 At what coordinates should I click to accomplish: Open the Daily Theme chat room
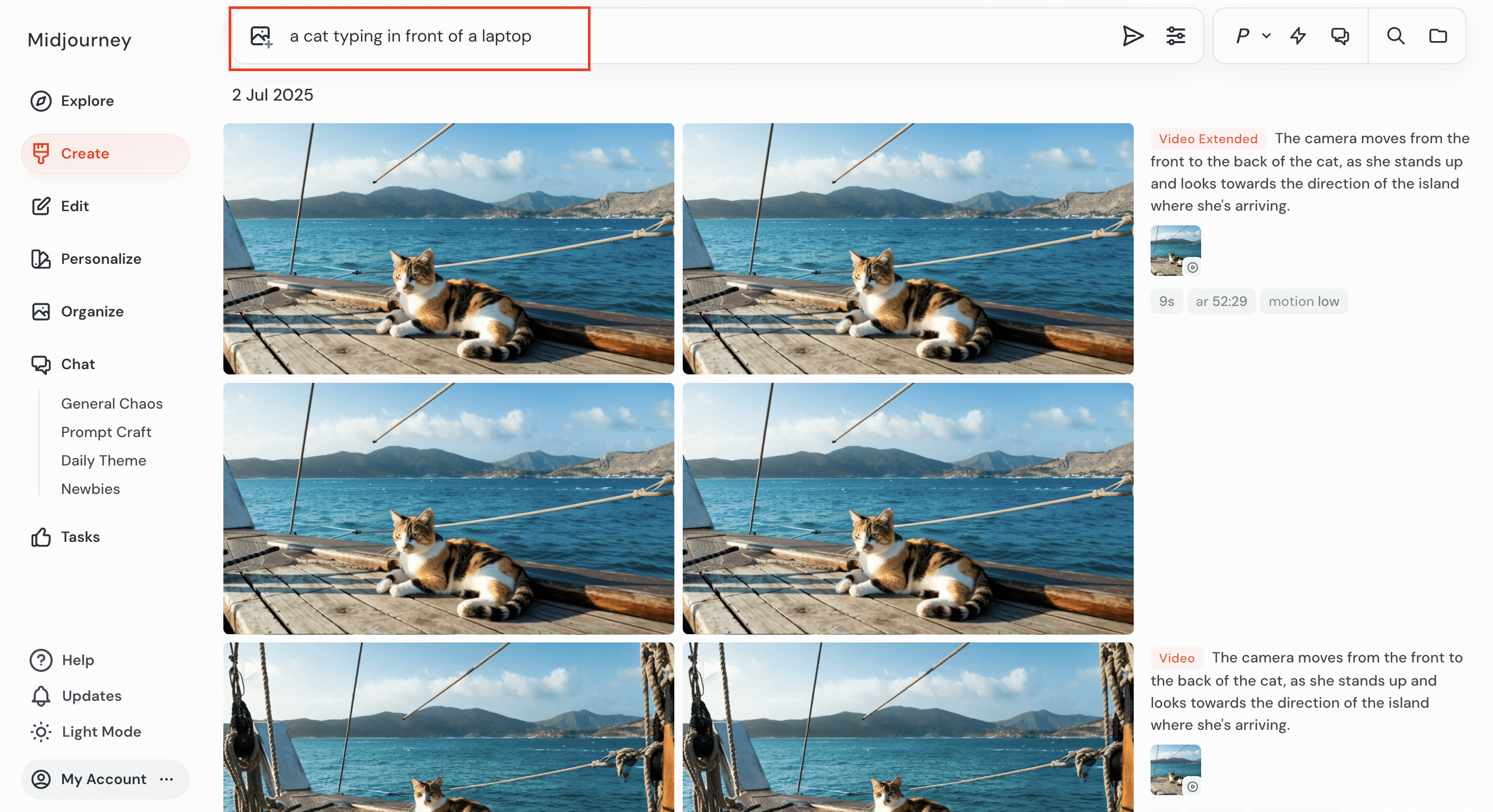[x=104, y=460]
